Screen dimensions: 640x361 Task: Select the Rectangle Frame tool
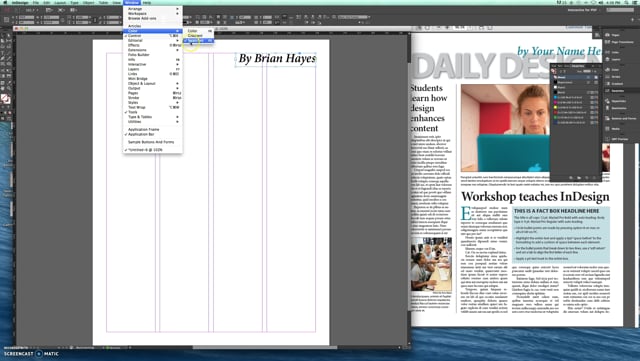pyautogui.click(x=3, y=64)
